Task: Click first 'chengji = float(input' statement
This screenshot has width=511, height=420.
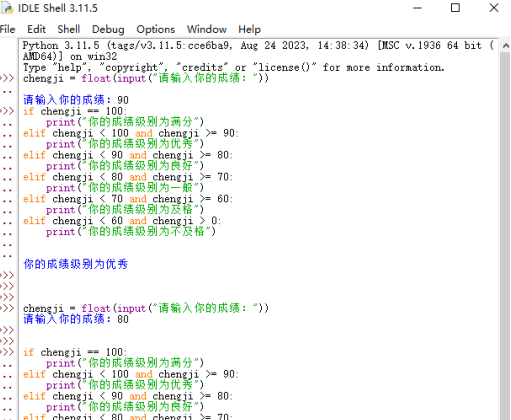Action: 146,79
